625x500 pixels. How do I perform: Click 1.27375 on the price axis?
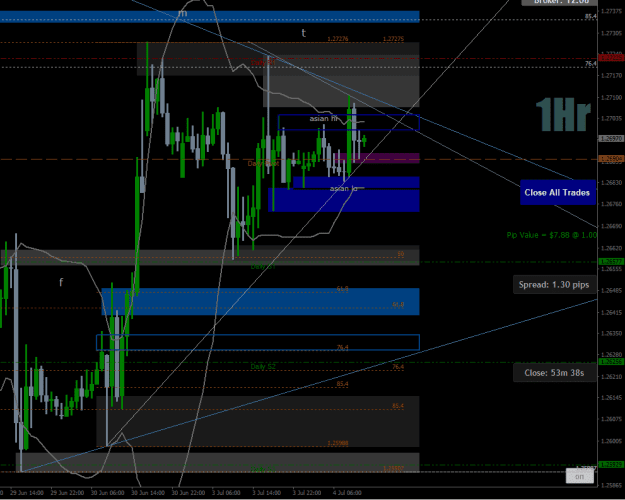point(611,12)
